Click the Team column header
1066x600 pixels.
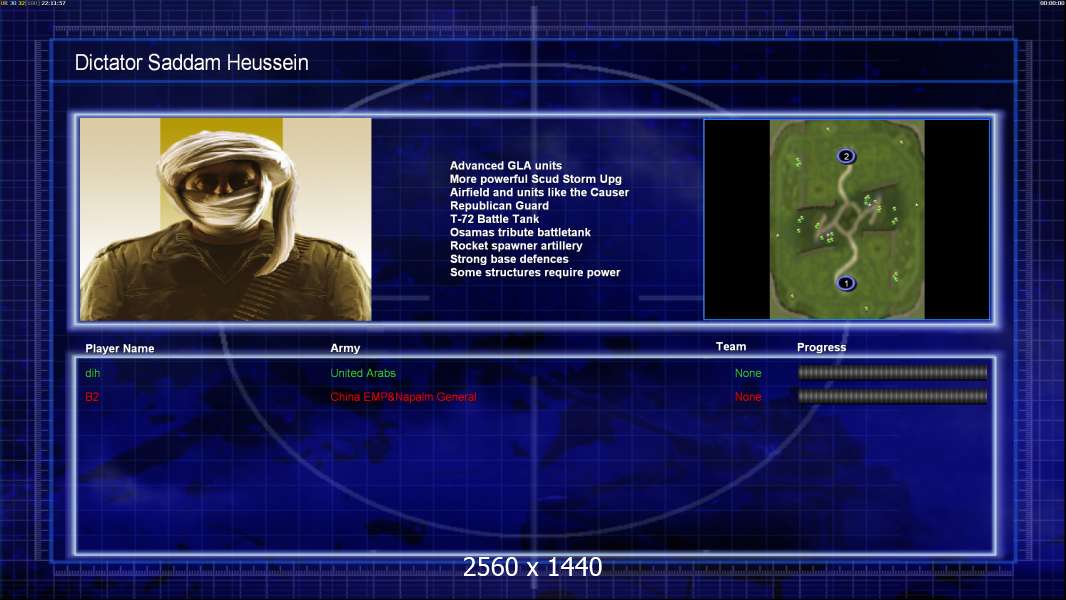pyautogui.click(x=731, y=347)
